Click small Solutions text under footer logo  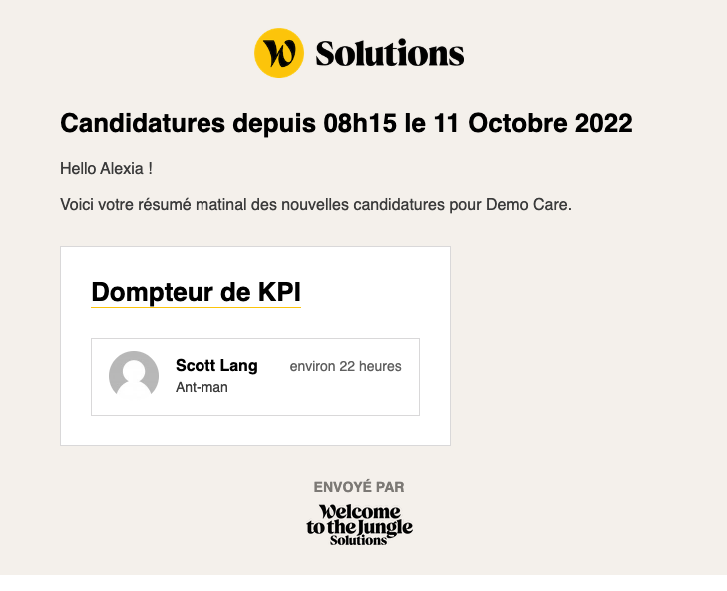point(358,540)
